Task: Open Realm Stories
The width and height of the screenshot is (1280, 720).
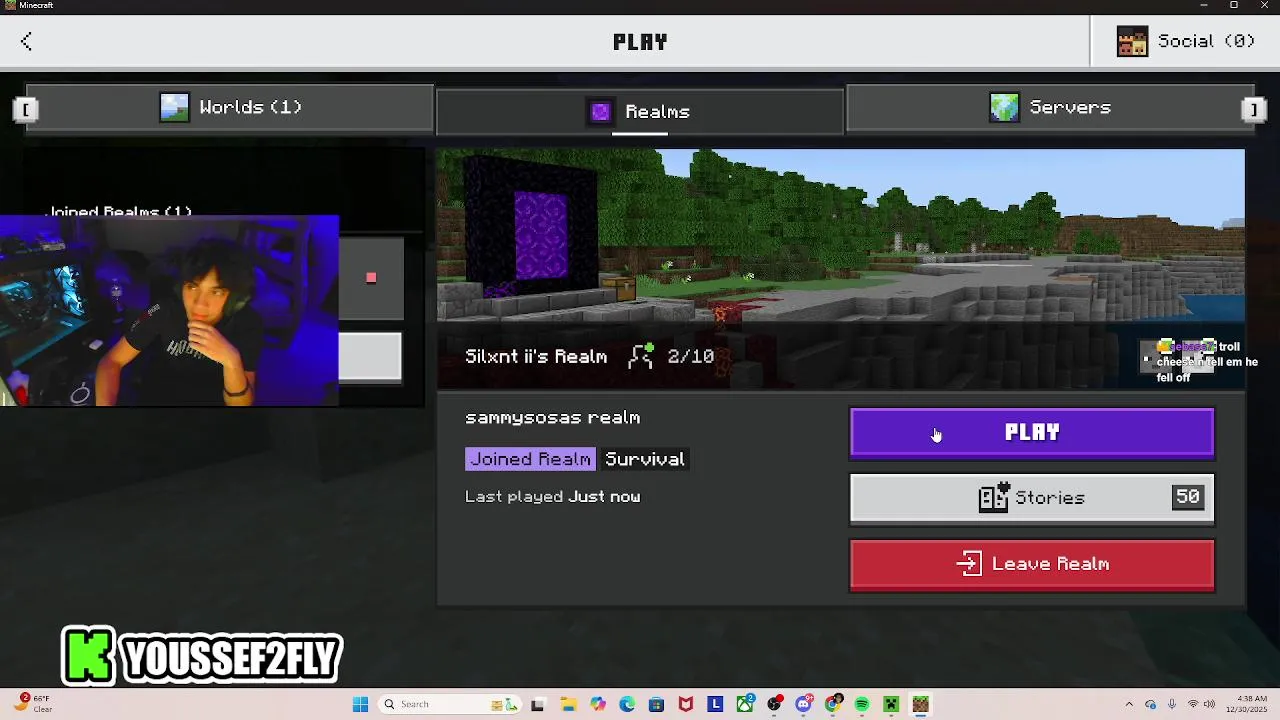Action: (1032, 498)
